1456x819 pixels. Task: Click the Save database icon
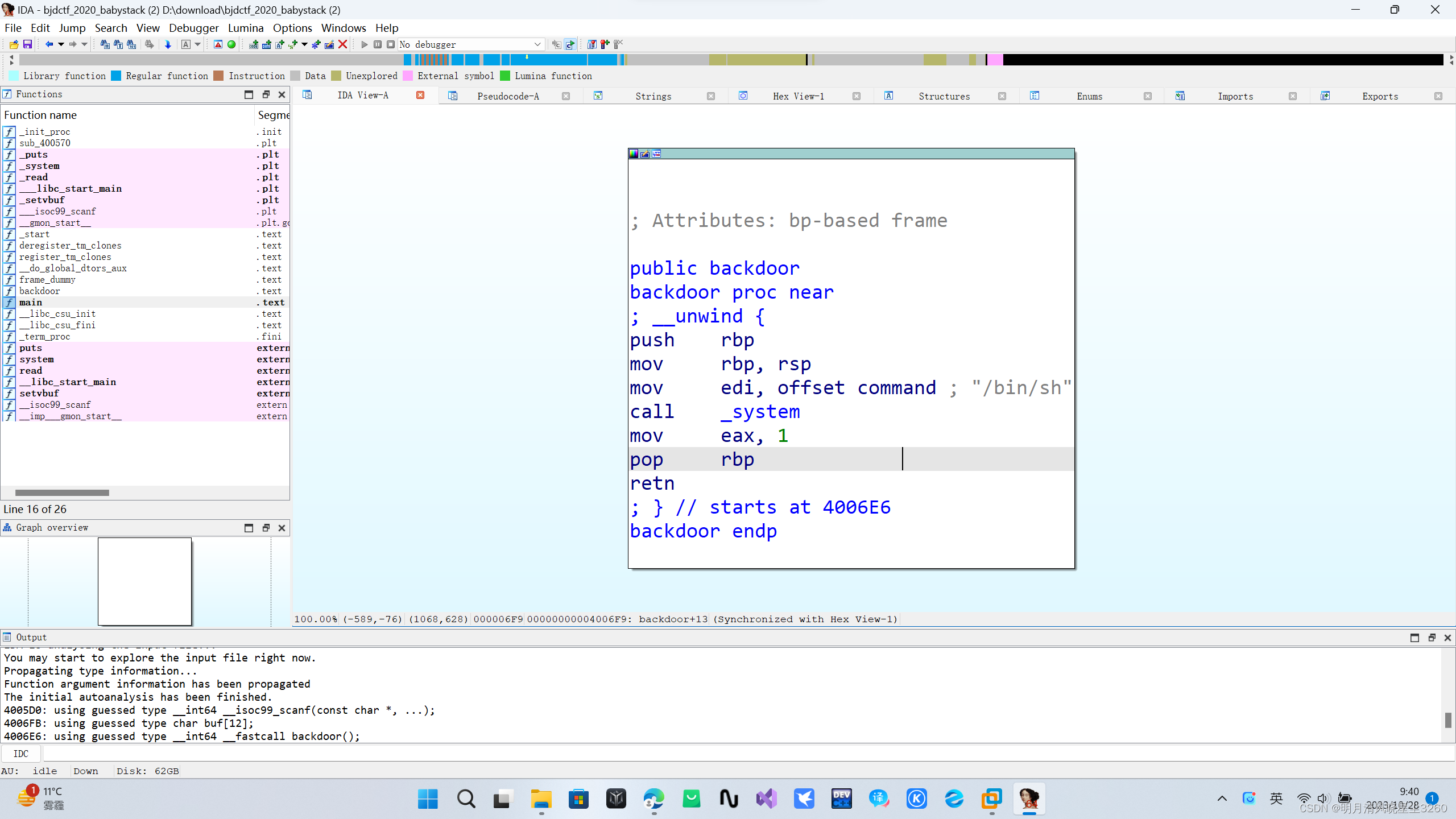(x=27, y=44)
